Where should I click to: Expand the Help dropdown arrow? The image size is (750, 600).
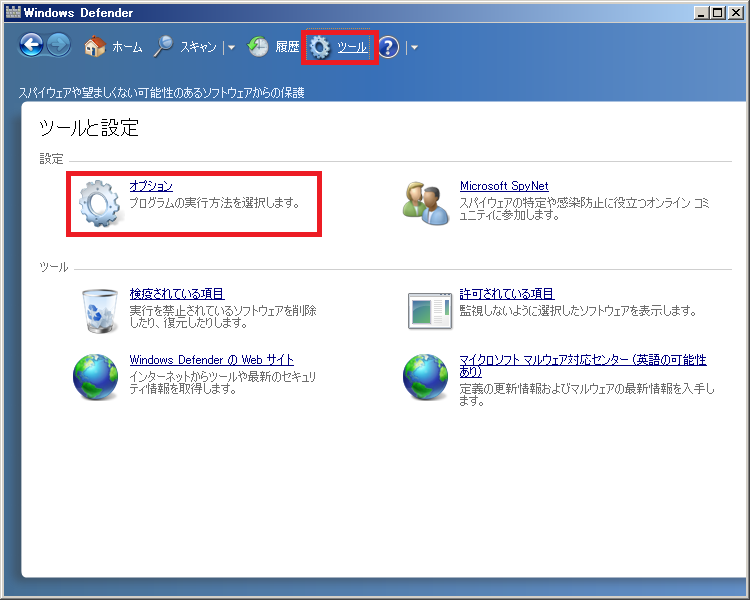pos(414,48)
